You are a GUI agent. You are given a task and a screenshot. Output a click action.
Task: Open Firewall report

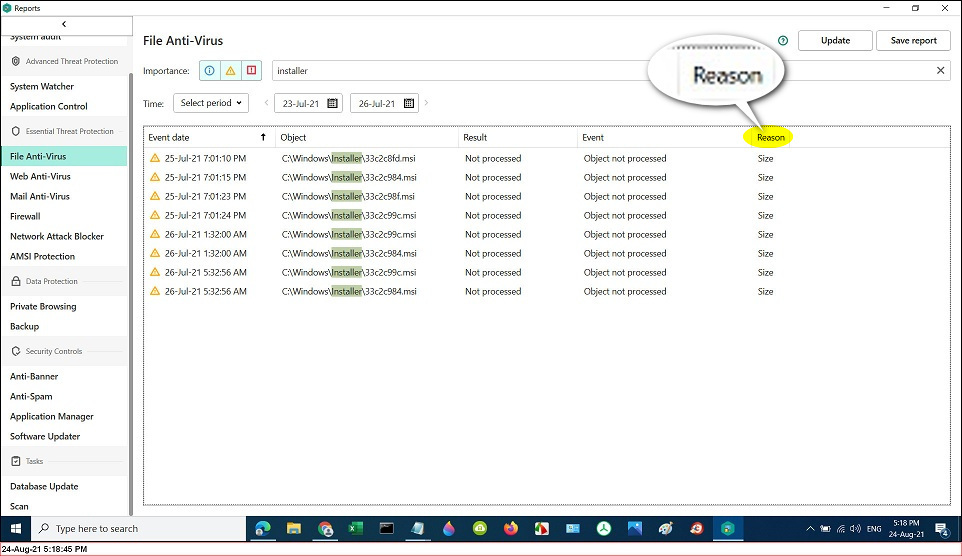click(x=25, y=216)
